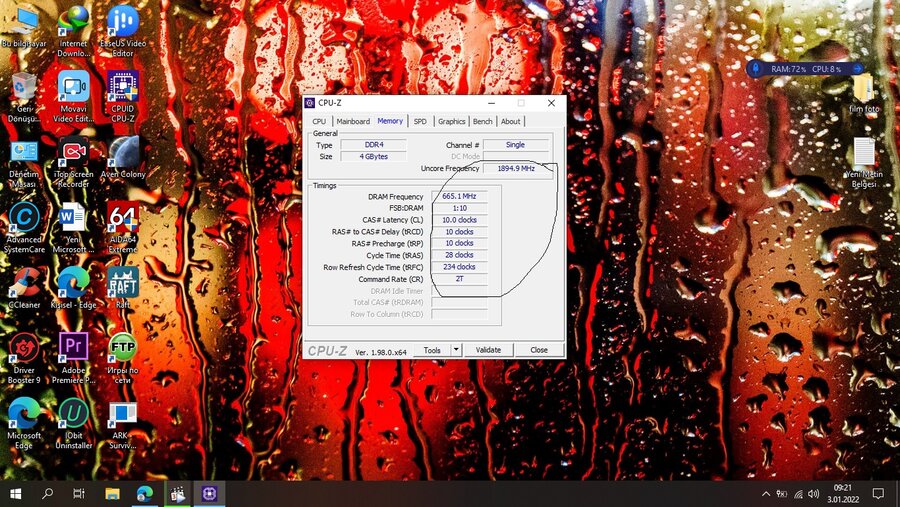Click the Close button in CPU-Z
The height and width of the screenshot is (507, 900).
[539, 350]
